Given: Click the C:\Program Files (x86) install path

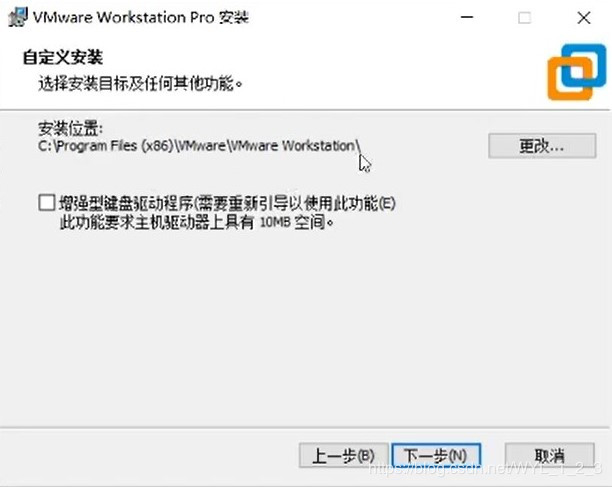Looking at the screenshot, I should (x=199, y=146).
